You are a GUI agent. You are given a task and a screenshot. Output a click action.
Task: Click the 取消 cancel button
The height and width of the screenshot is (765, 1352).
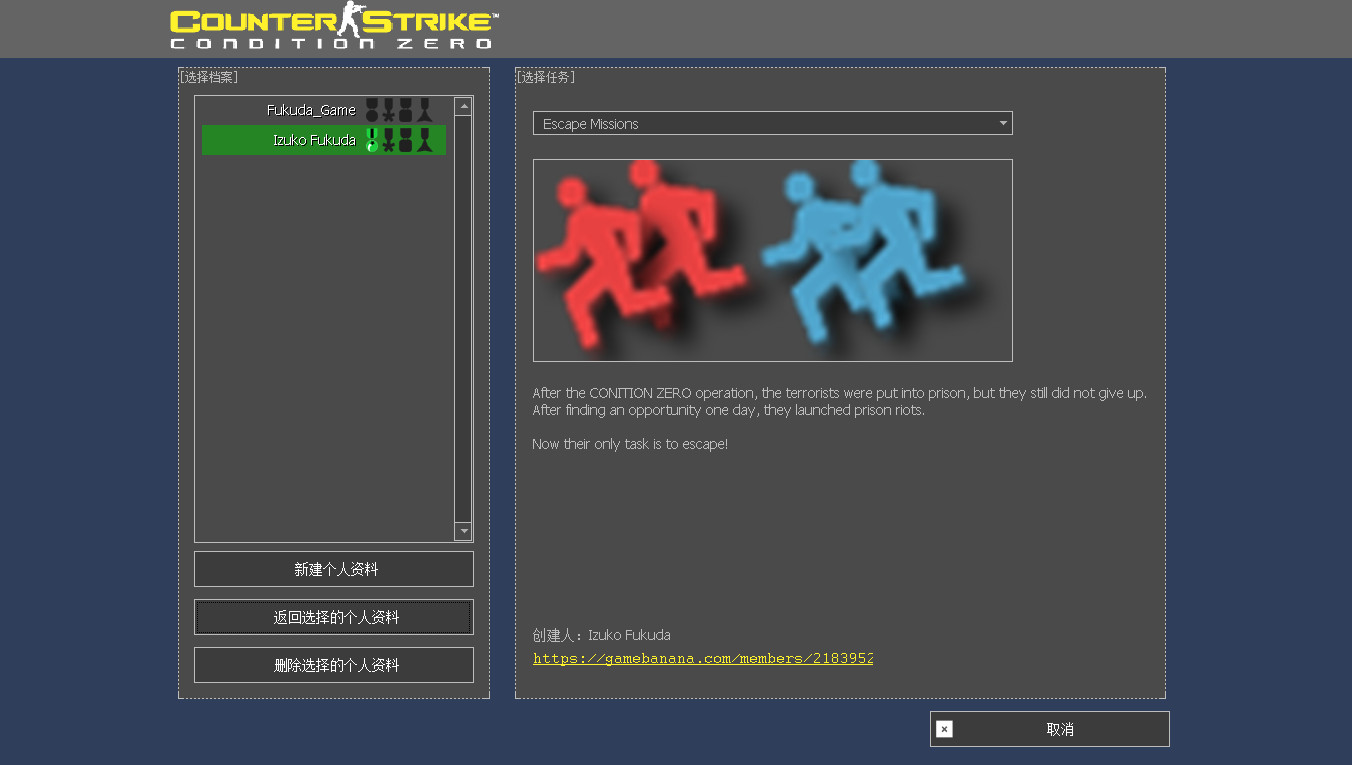coord(1060,729)
